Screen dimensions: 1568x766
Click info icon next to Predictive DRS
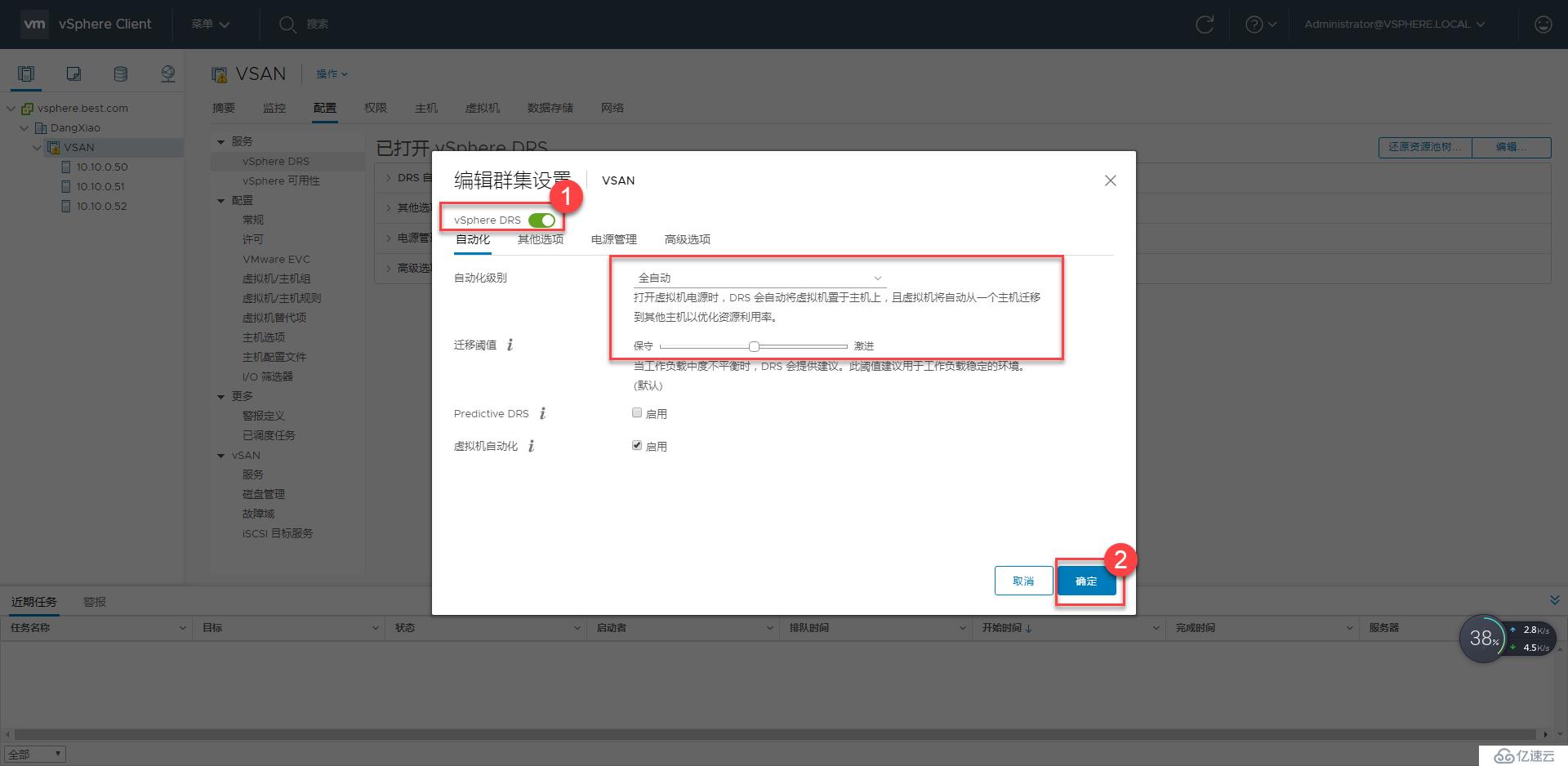[543, 413]
